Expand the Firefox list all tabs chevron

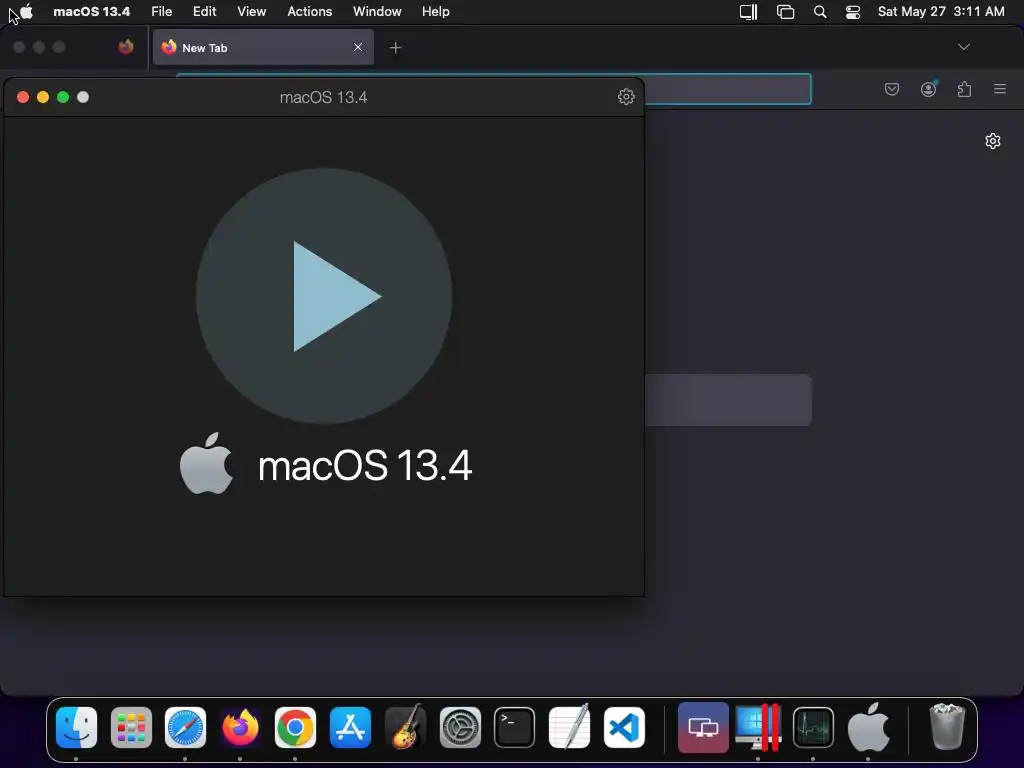(963, 47)
